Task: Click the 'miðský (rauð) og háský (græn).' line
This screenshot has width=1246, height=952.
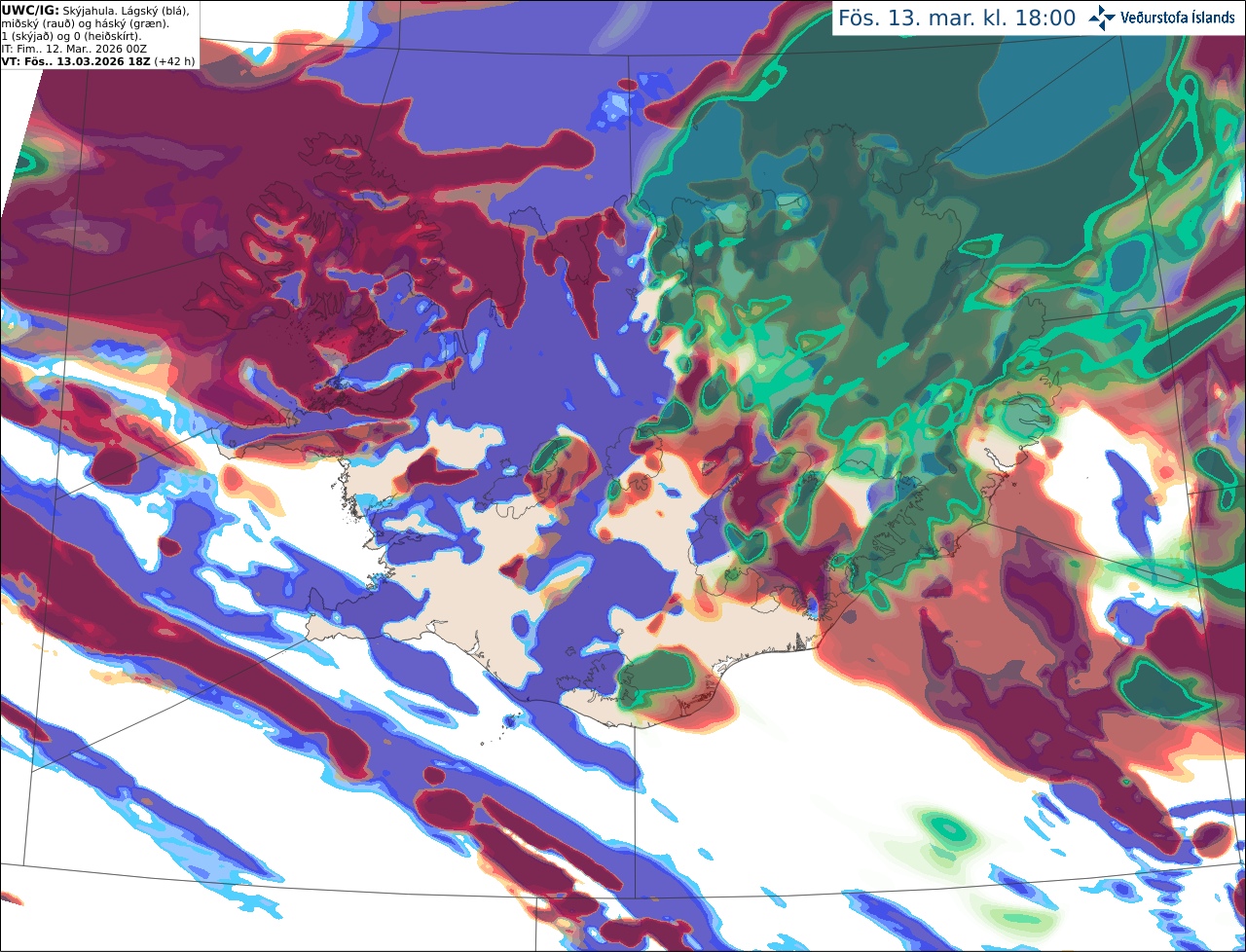Action: coord(85,23)
